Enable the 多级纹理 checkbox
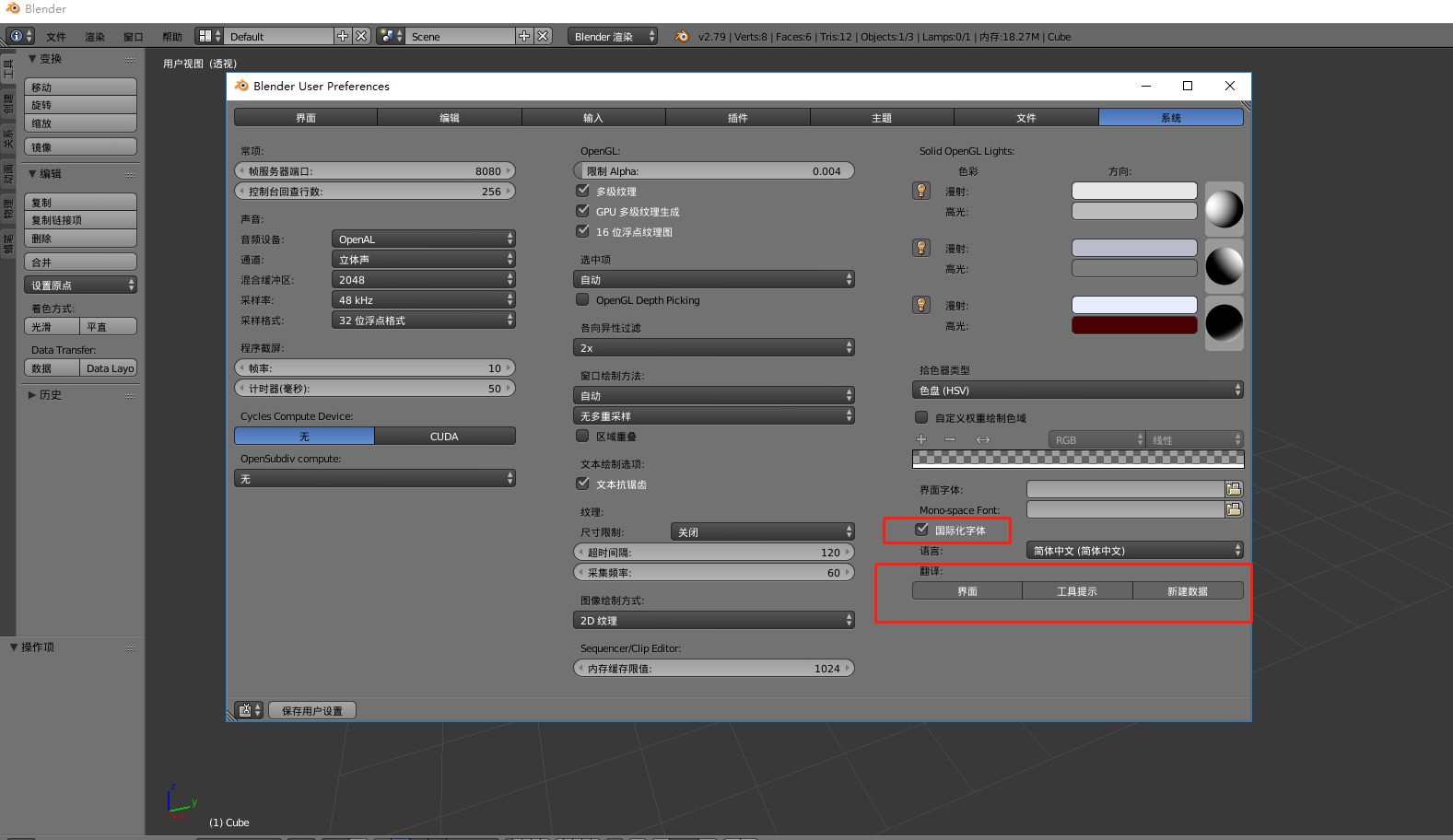Image resolution: width=1453 pixels, height=840 pixels. (x=582, y=191)
